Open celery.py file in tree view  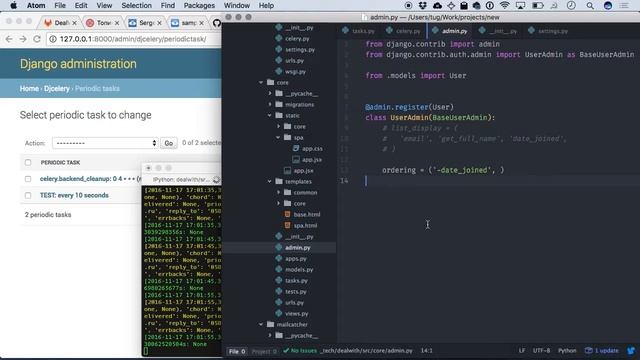(x=297, y=38)
